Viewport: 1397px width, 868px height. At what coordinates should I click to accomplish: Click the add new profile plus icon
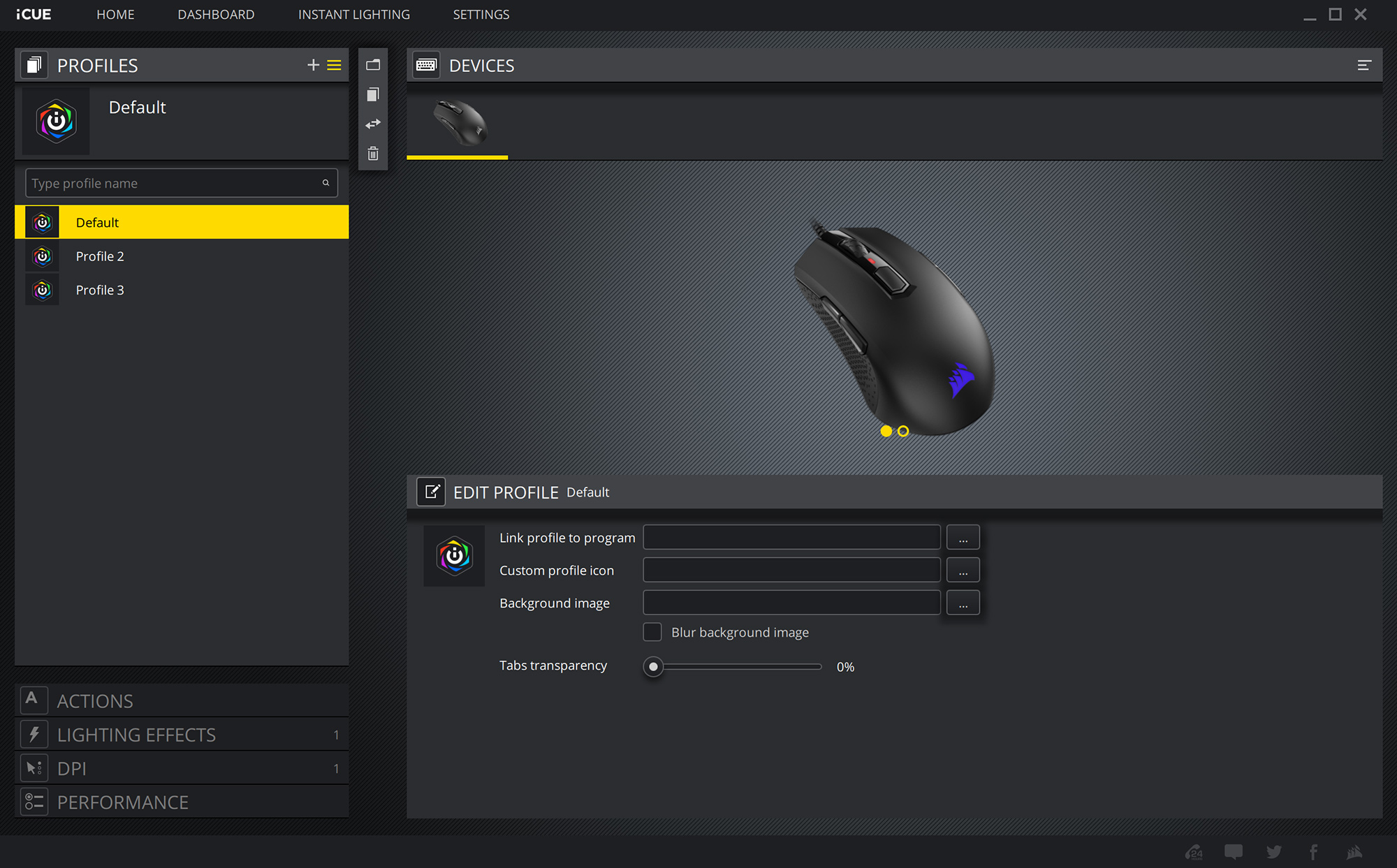click(x=313, y=65)
